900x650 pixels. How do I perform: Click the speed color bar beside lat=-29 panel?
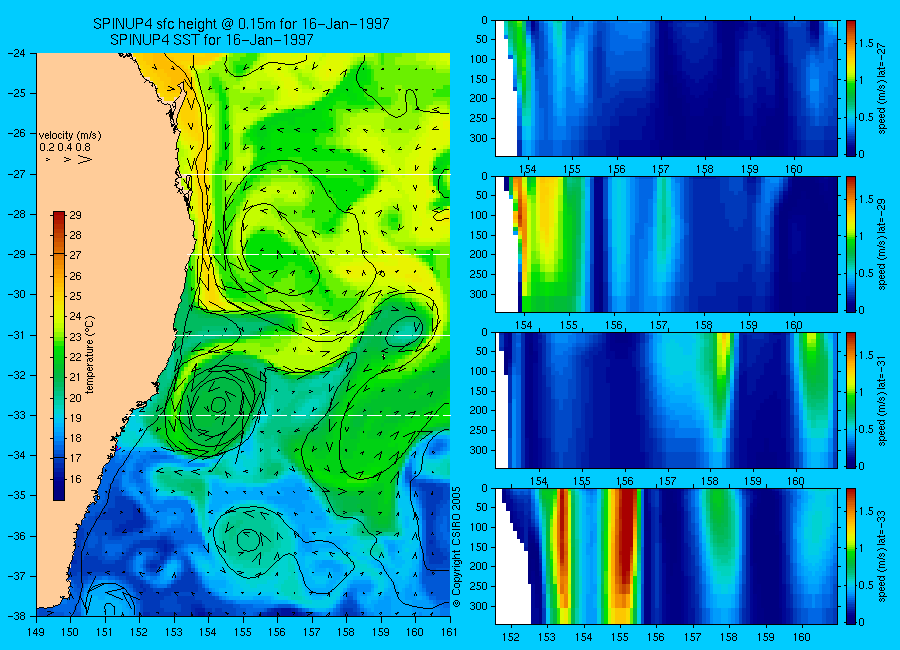[x=850, y=244]
